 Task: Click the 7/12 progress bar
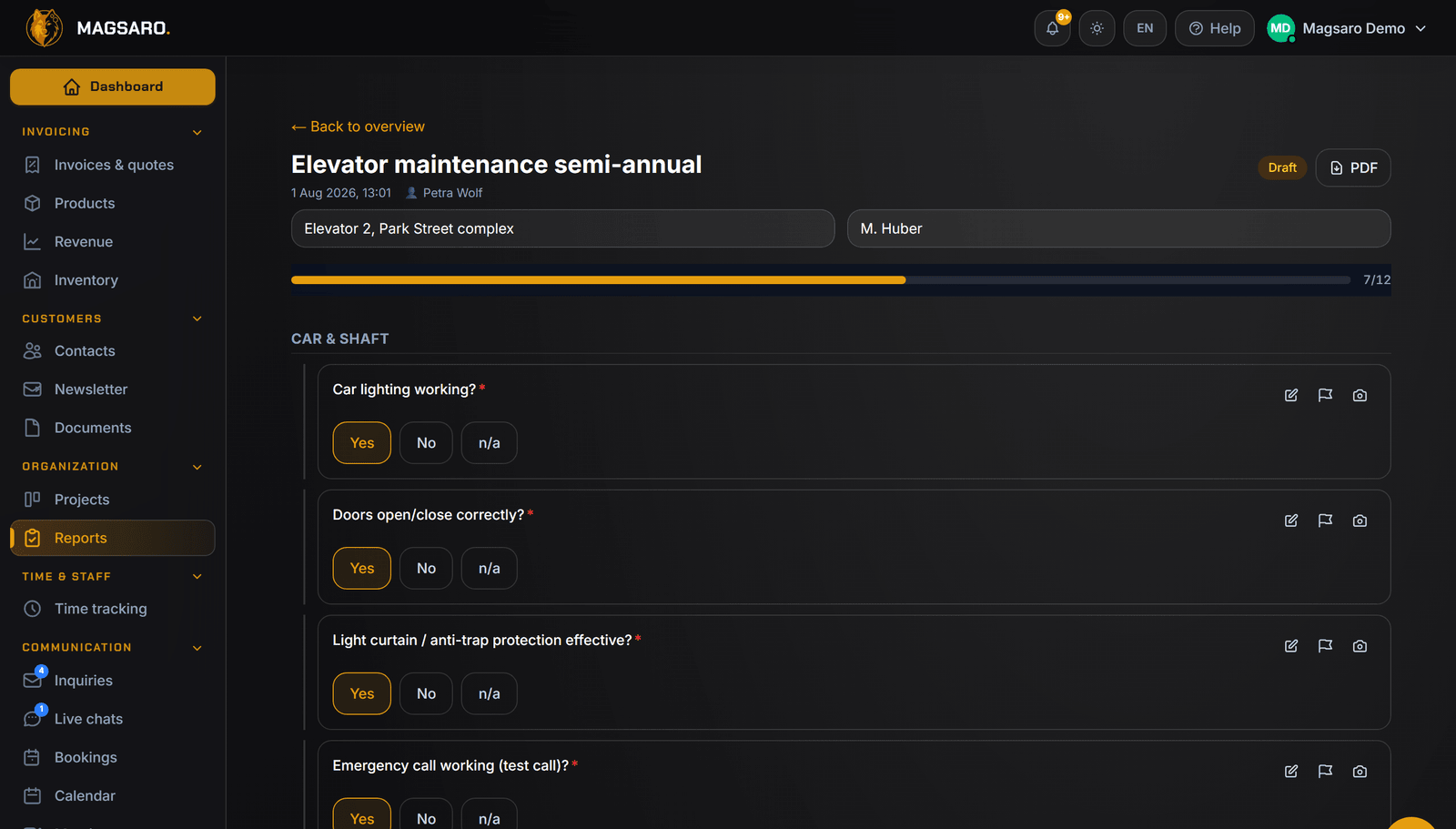coord(821,280)
